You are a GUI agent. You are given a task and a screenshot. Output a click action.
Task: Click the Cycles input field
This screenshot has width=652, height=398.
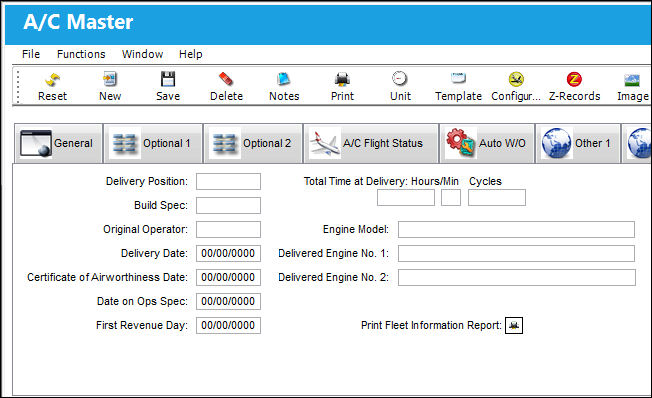point(497,198)
